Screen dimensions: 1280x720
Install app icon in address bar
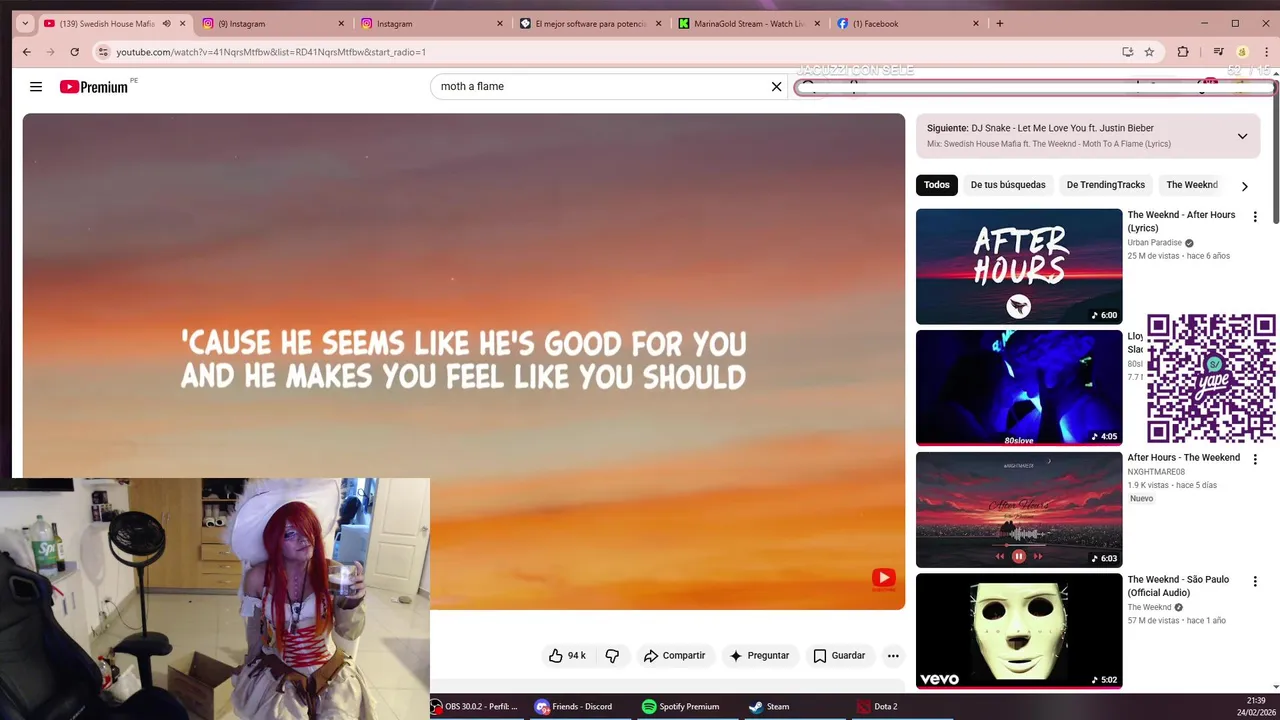(x=1127, y=52)
